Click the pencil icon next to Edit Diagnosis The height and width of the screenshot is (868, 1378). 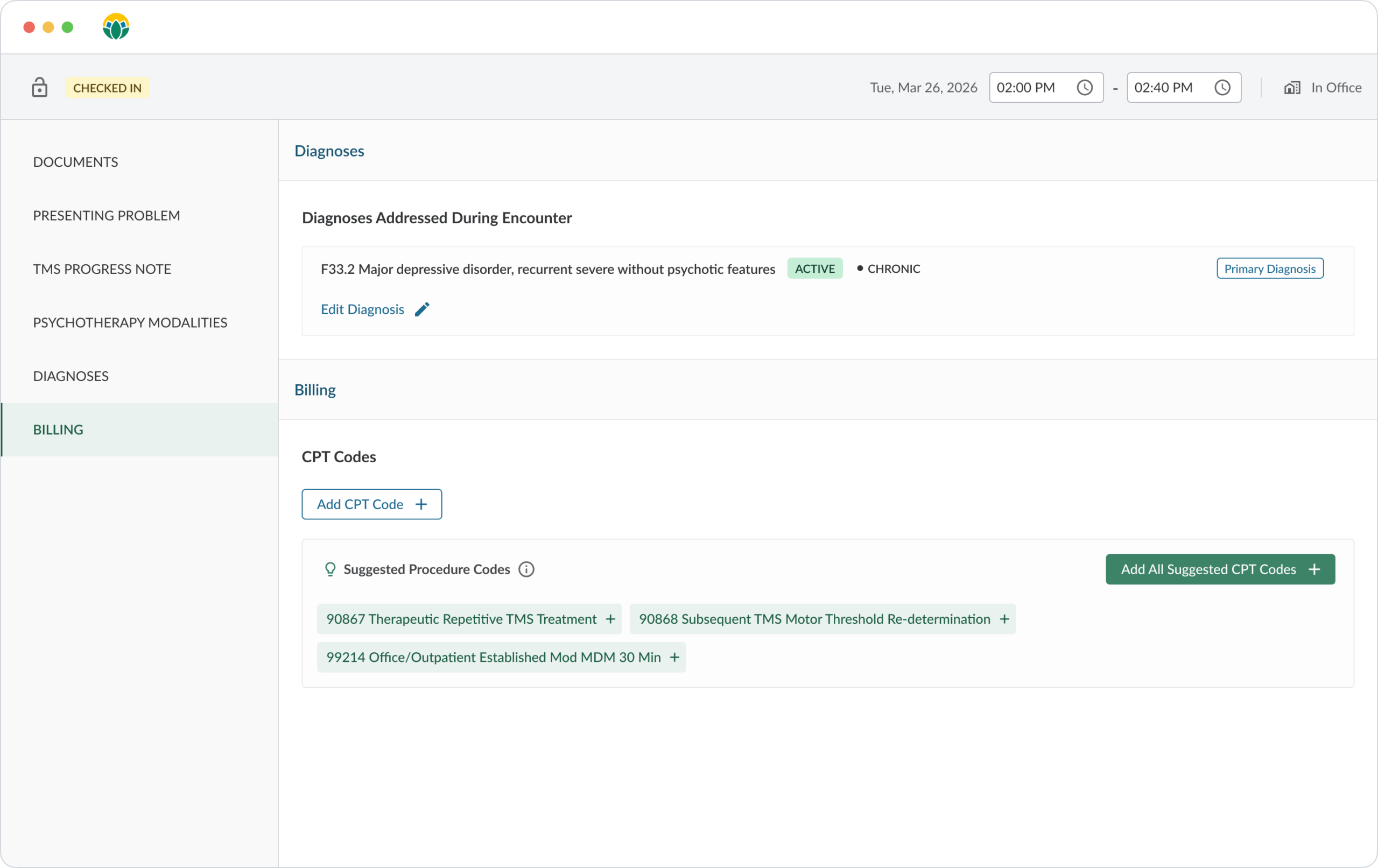(423, 309)
